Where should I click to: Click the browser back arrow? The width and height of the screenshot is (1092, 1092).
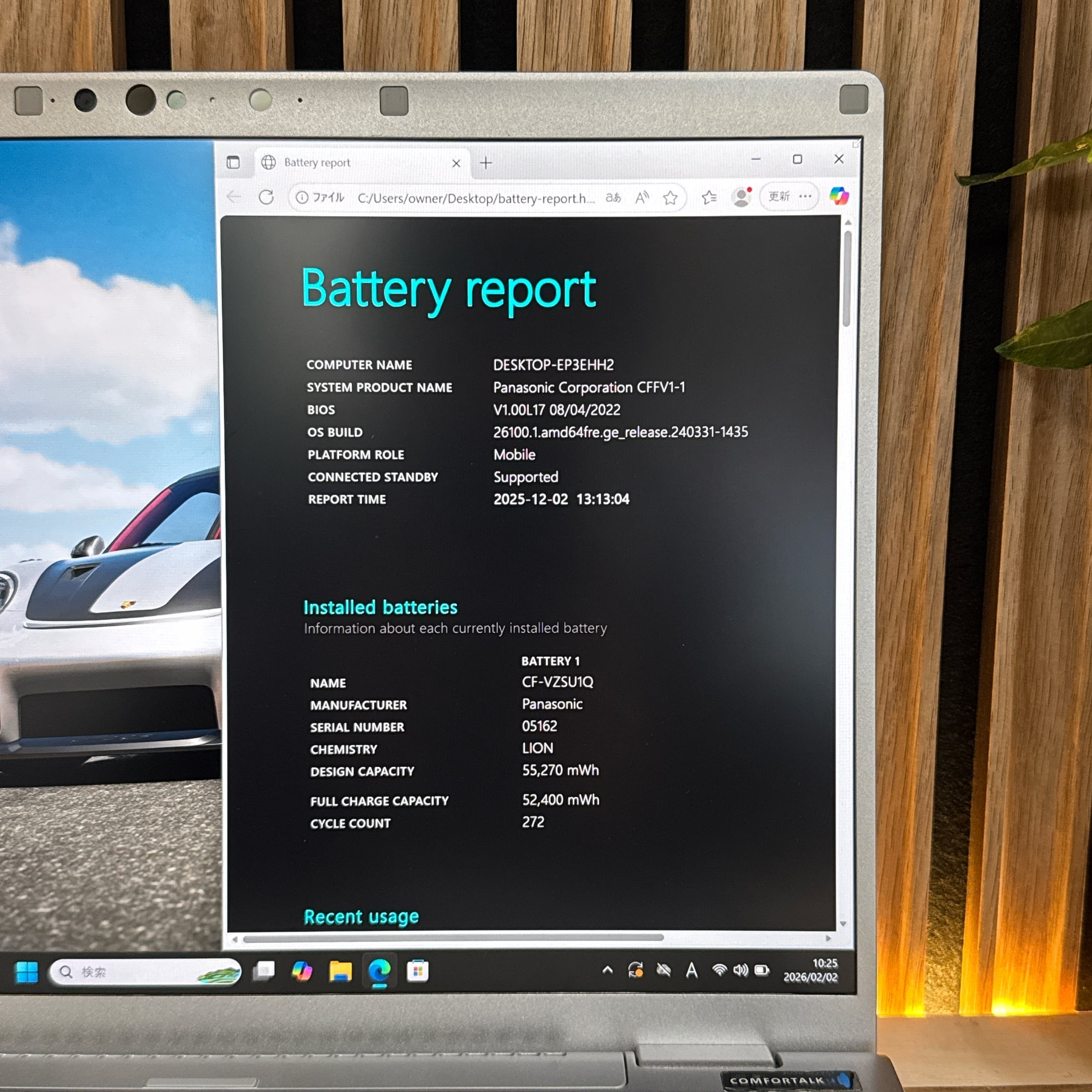click(x=234, y=197)
